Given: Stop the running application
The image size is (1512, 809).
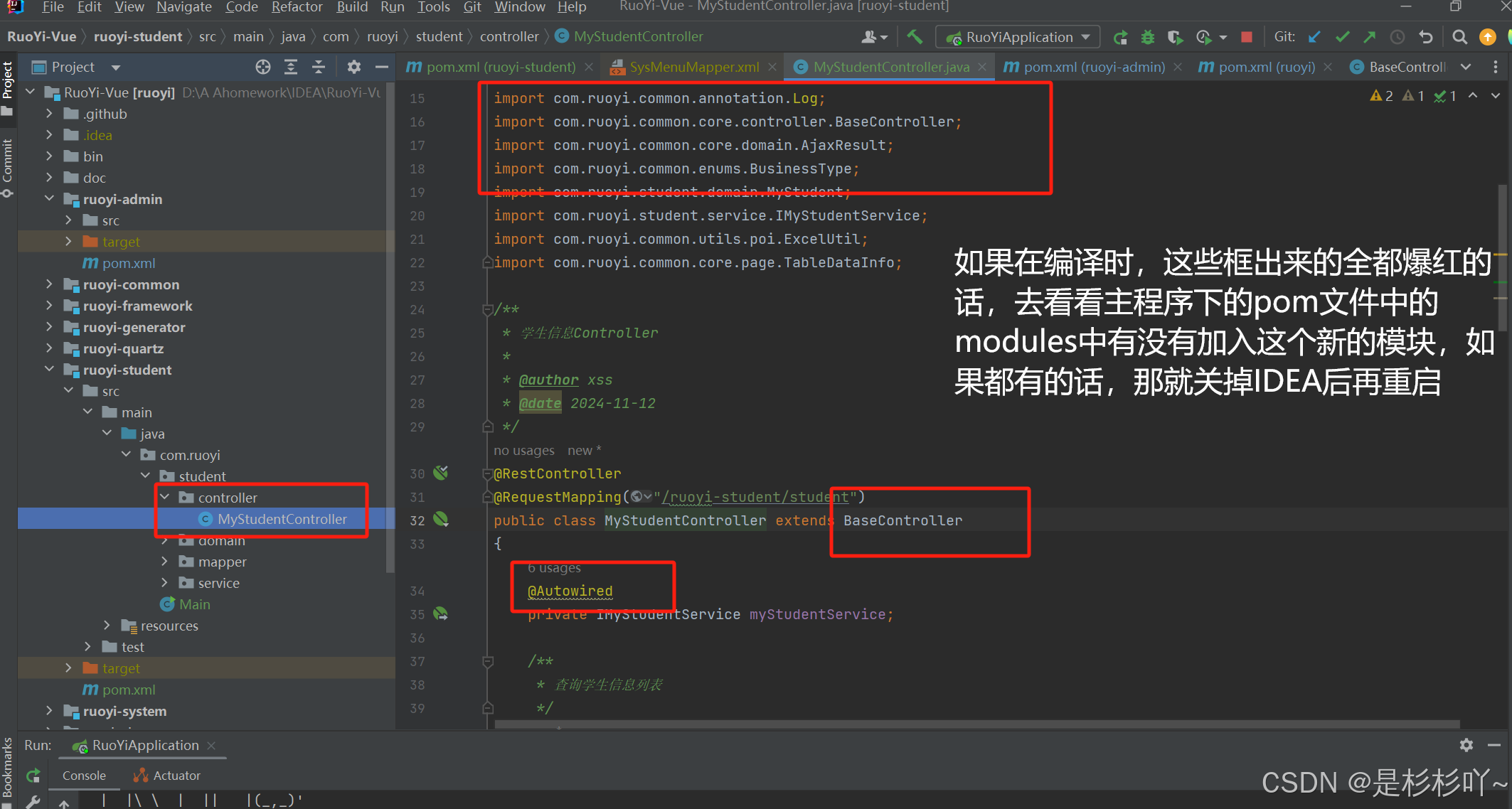Looking at the screenshot, I should click(1246, 37).
